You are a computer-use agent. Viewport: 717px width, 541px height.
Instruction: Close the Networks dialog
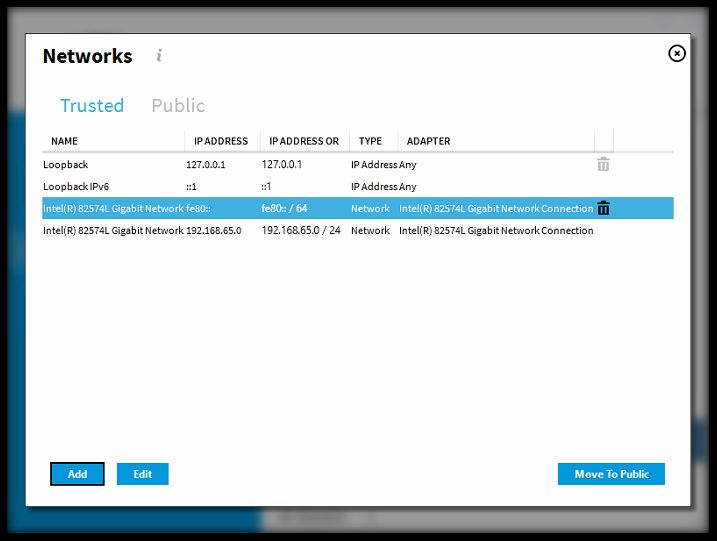pyautogui.click(x=677, y=53)
